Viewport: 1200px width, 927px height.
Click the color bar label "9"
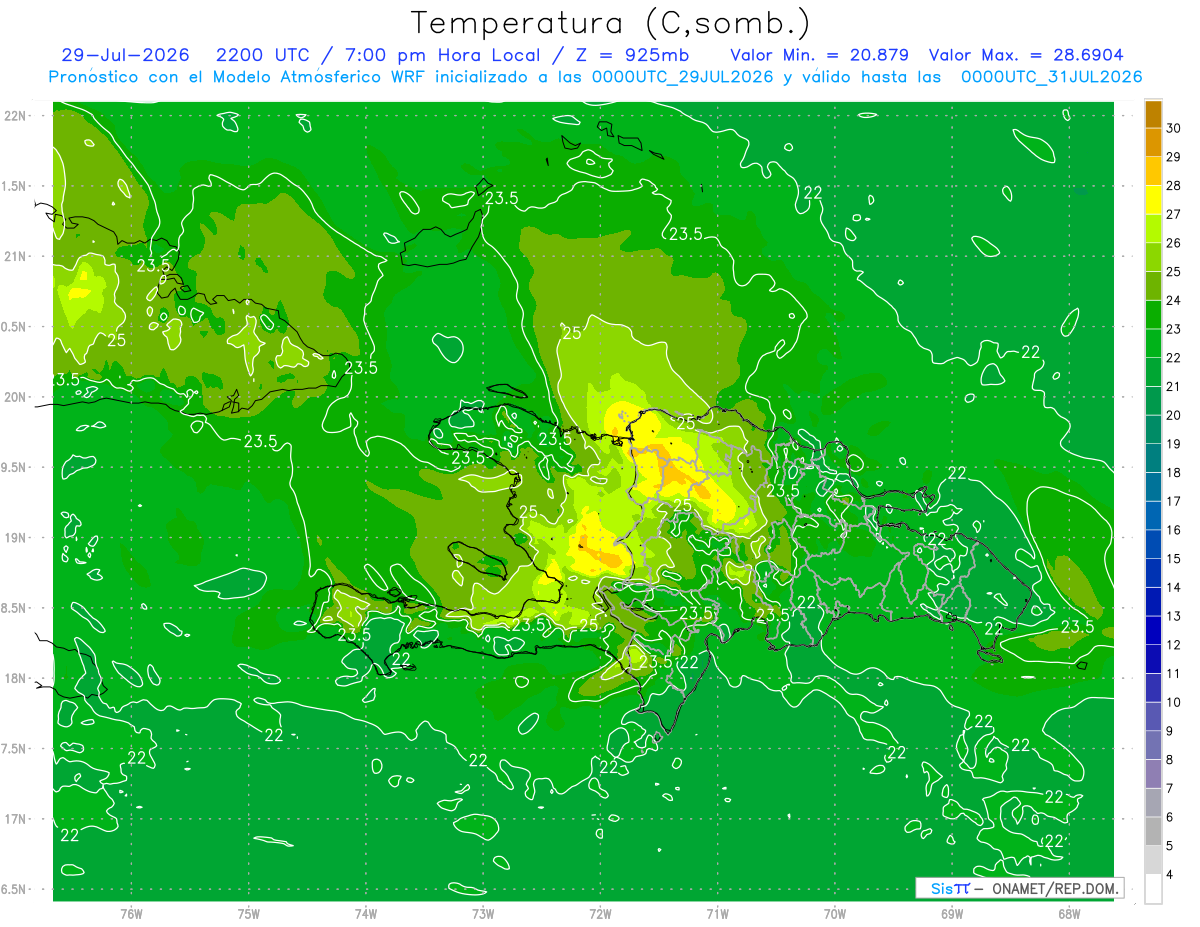click(x=1171, y=731)
